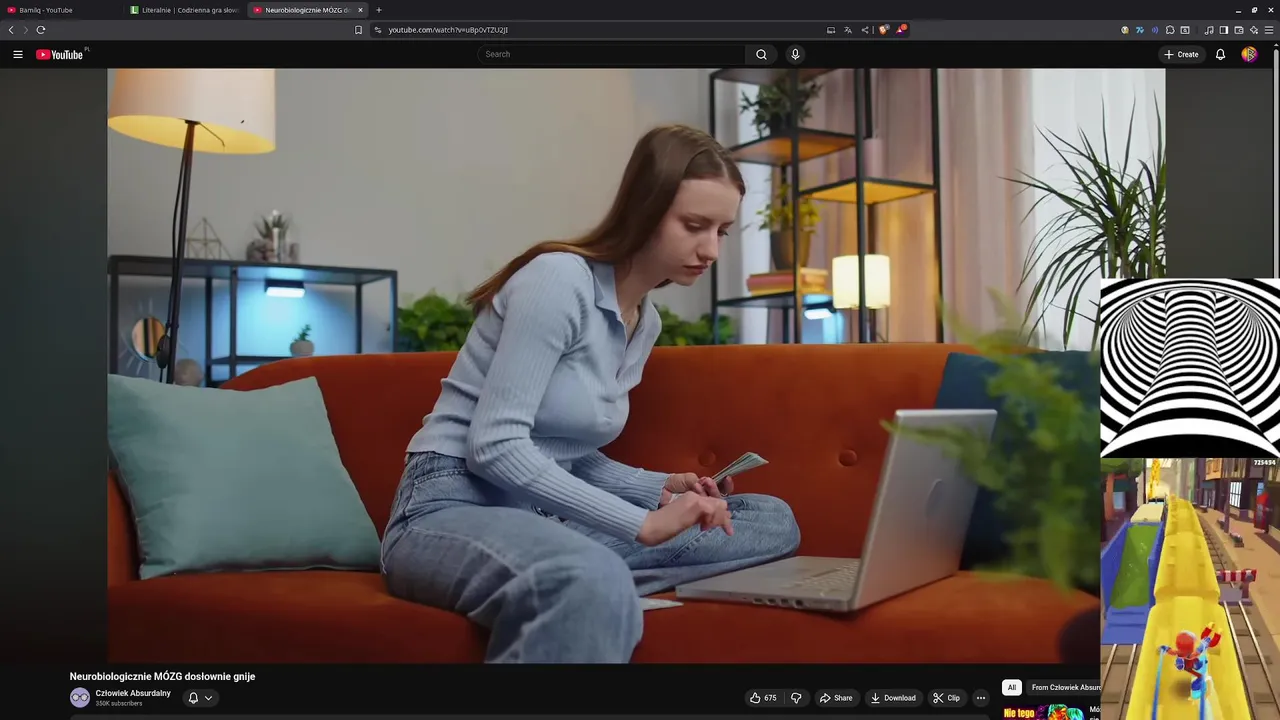Click the YouTube search magnifier button
The image size is (1280, 720).
(x=761, y=54)
